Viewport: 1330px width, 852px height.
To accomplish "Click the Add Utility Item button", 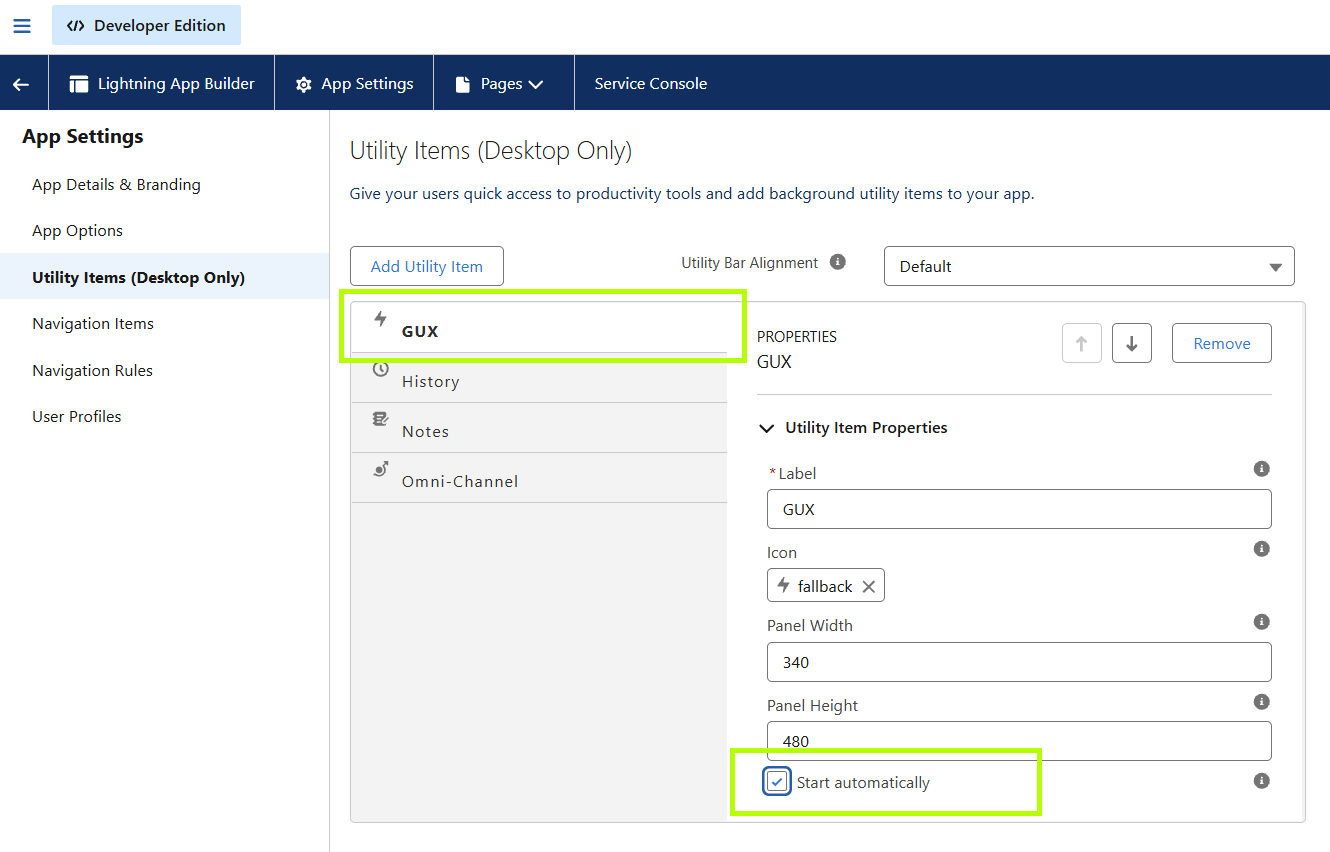I will point(427,267).
